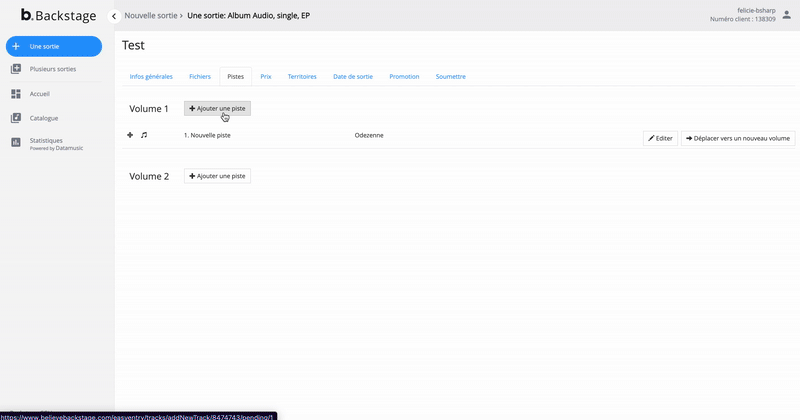Move track to a new volume
The image size is (800, 420).
pyautogui.click(x=738, y=138)
